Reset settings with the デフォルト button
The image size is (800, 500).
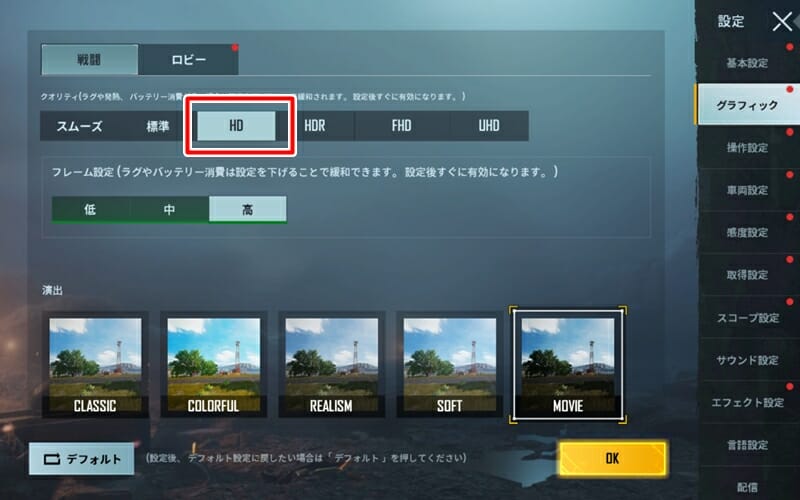pyautogui.click(x=82, y=459)
